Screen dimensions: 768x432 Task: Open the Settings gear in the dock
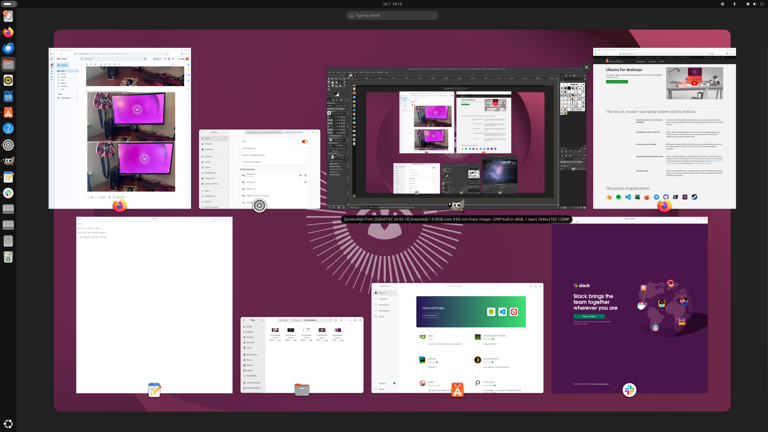[x=8, y=145]
